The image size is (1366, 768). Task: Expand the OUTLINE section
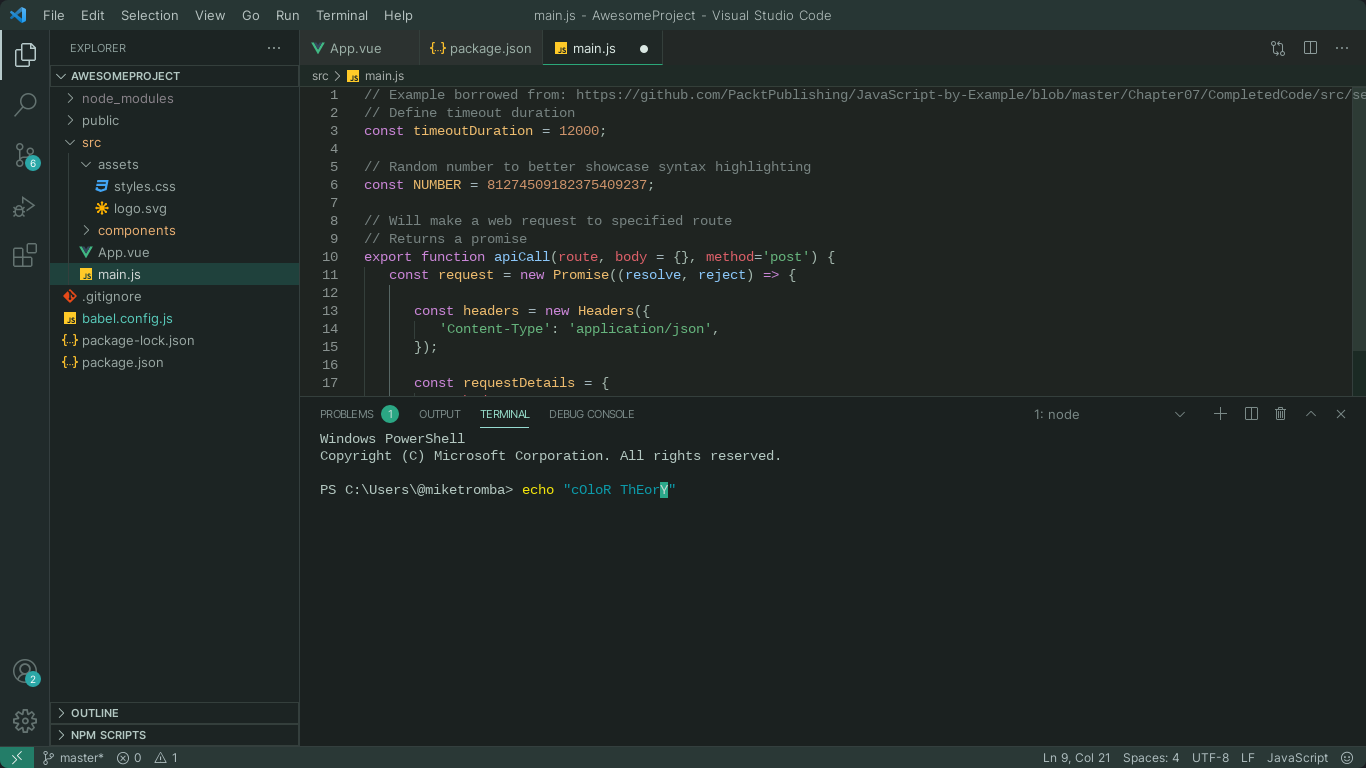[x=175, y=713]
